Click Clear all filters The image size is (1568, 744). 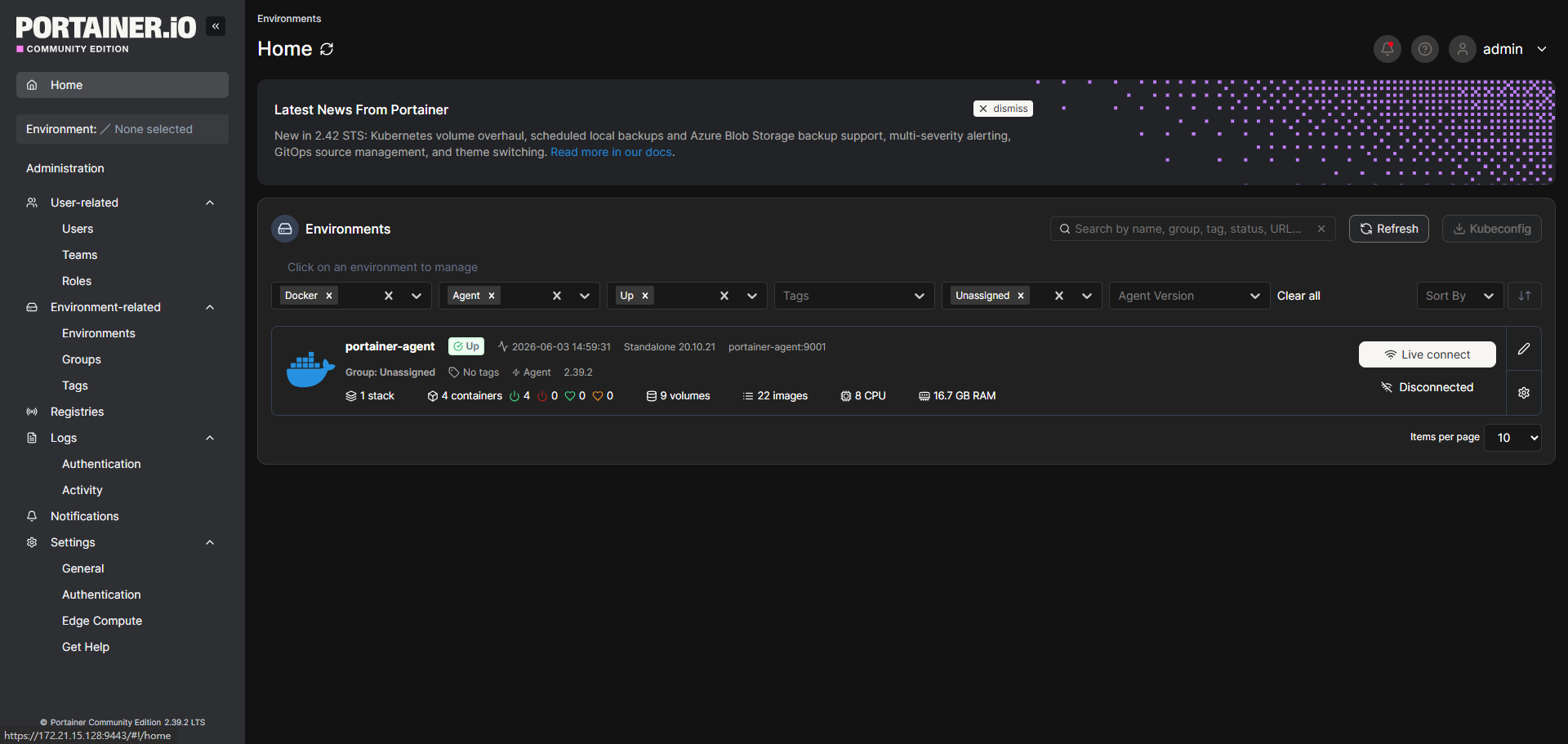point(1298,296)
